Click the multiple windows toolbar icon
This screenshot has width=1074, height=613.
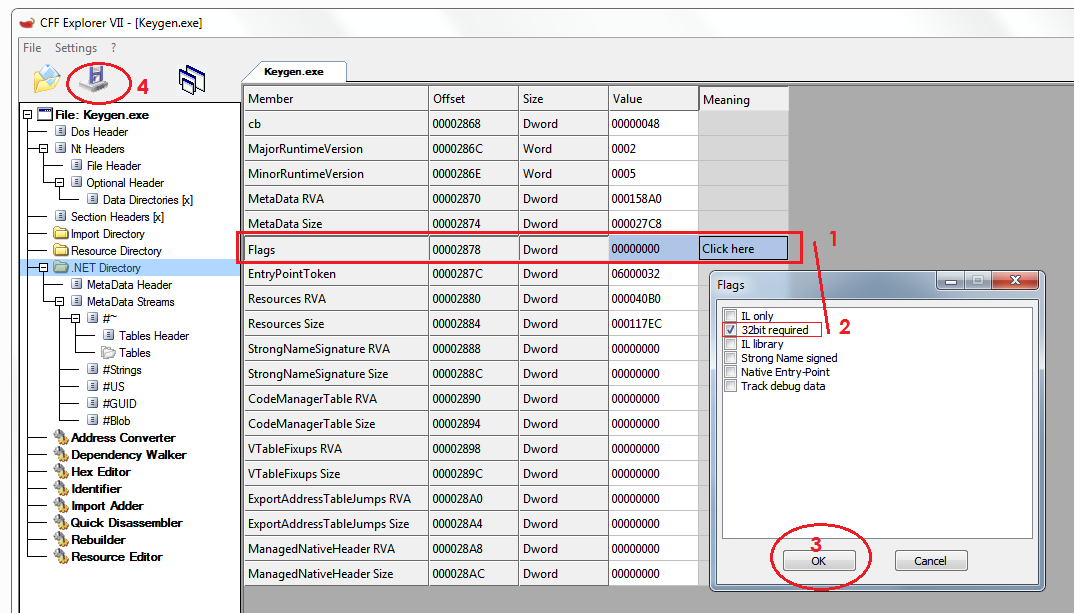point(192,80)
